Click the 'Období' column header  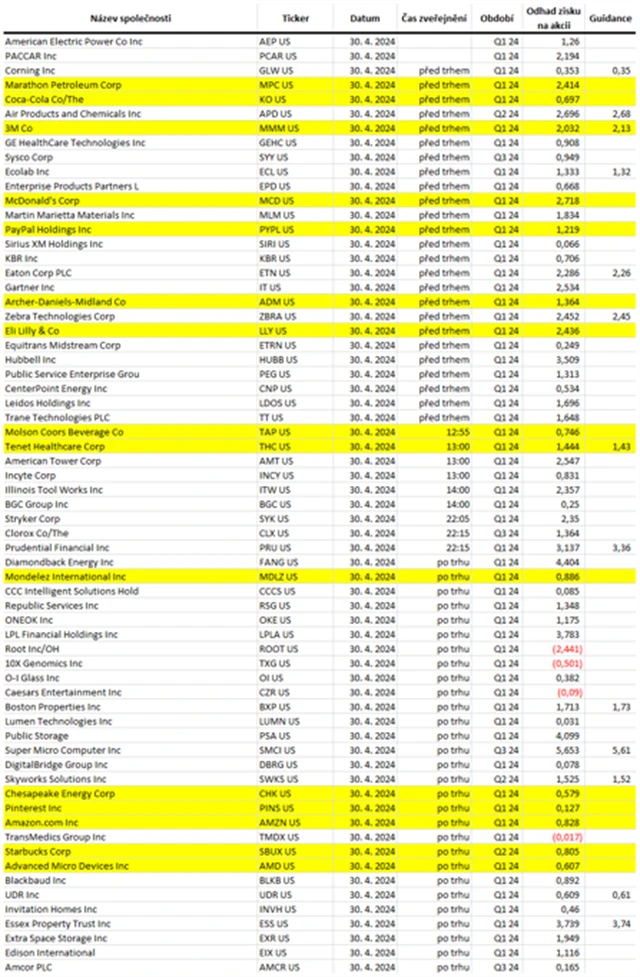[497, 19]
